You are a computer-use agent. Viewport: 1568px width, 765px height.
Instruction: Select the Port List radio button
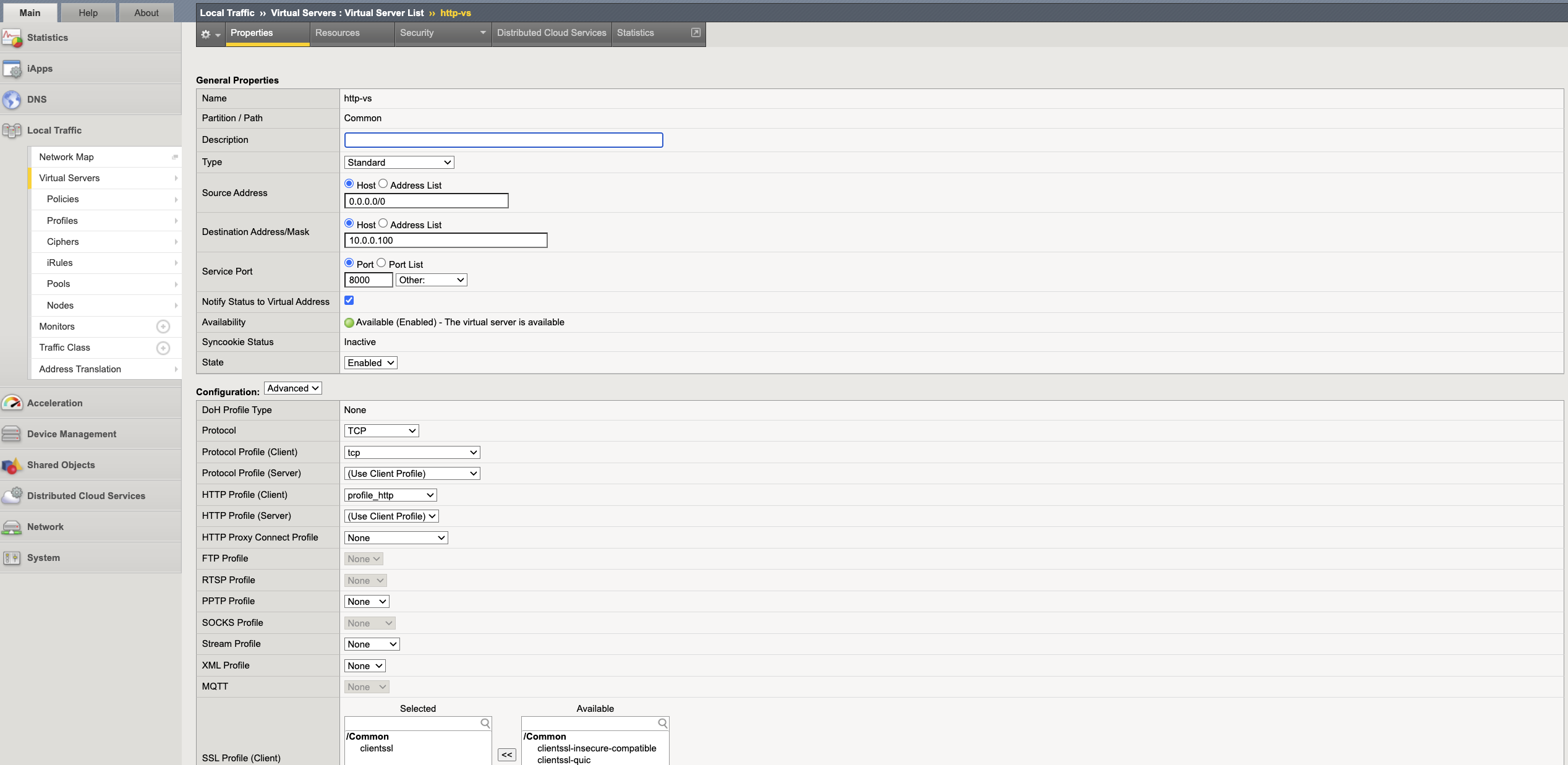tap(381, 263)
